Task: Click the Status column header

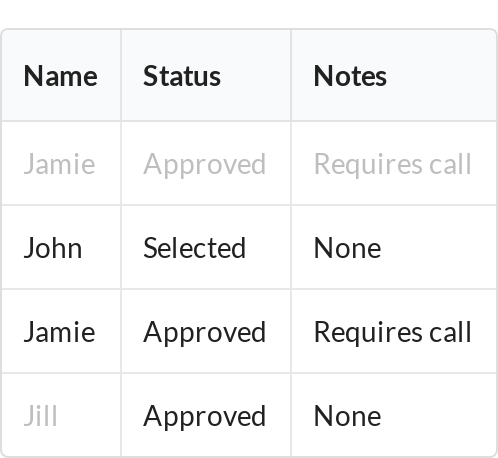Action: click(x=206, y=75)
